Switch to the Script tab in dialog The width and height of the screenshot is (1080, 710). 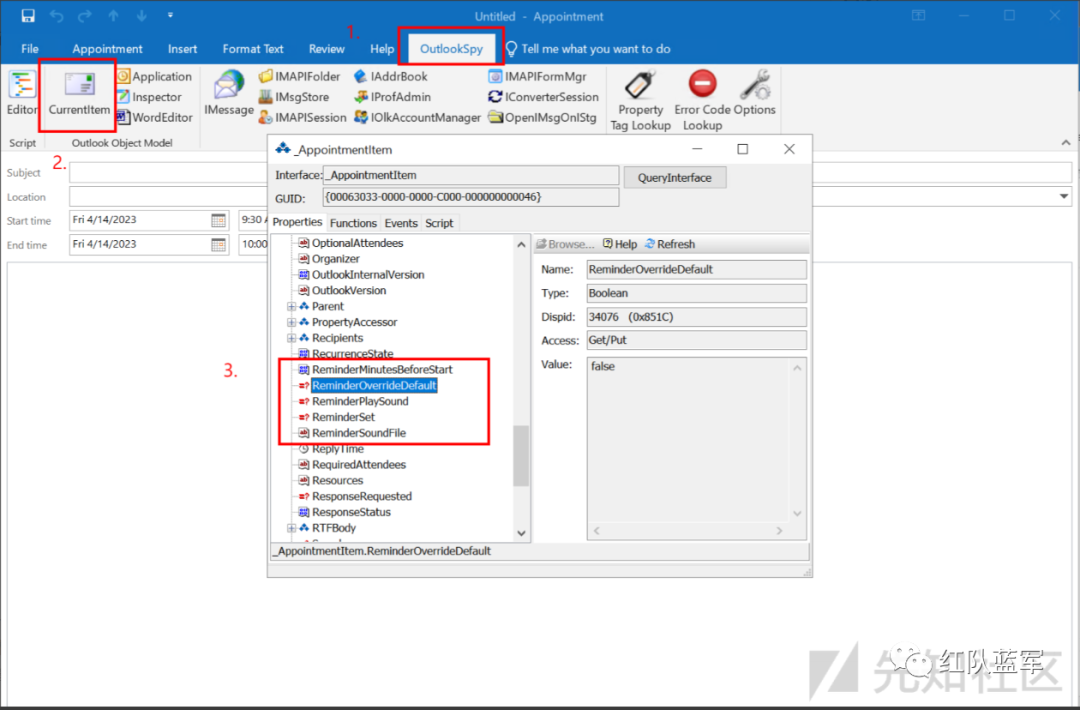point(439,223)
